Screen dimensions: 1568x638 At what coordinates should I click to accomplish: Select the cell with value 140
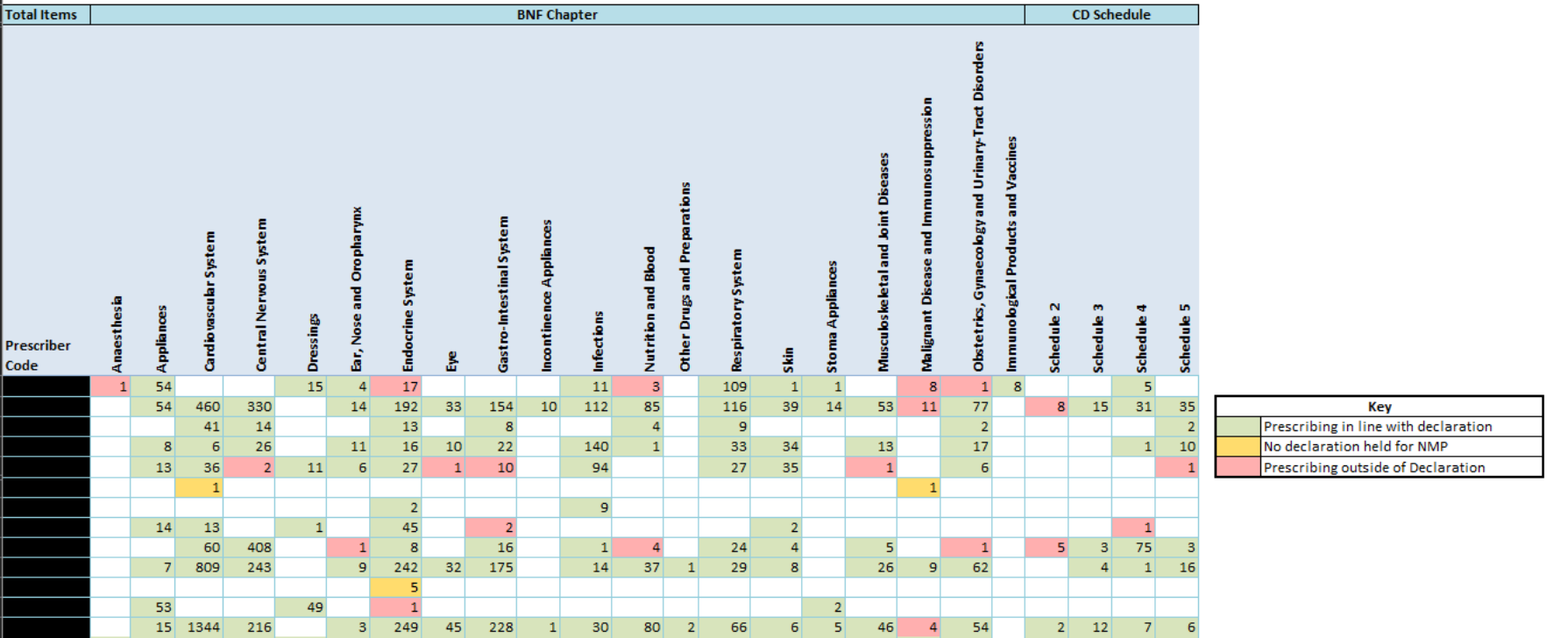click(x=585, y=446)
